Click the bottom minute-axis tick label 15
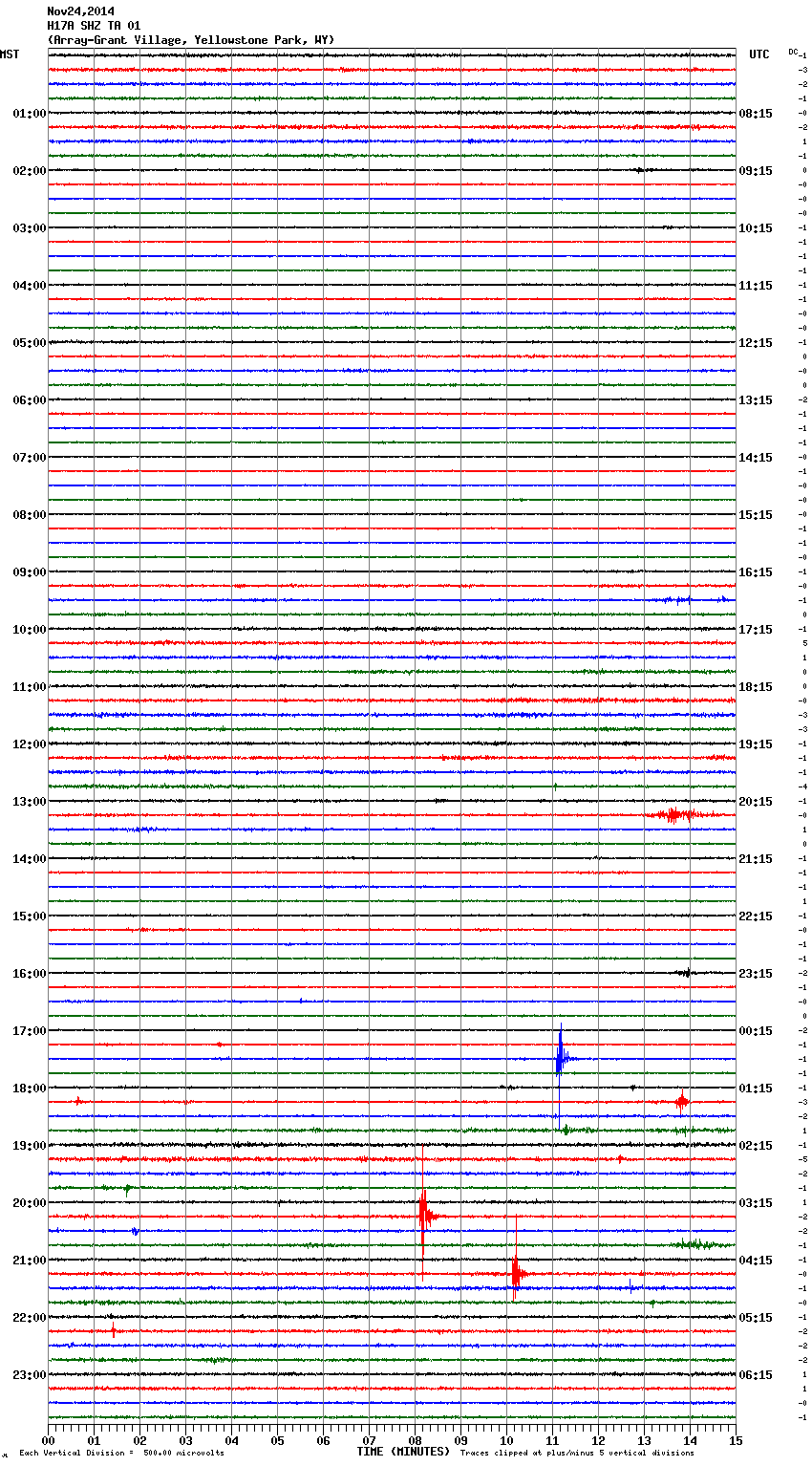Image resolution: width=812 pixels, height=1466 pixels. click(736, 1440)
